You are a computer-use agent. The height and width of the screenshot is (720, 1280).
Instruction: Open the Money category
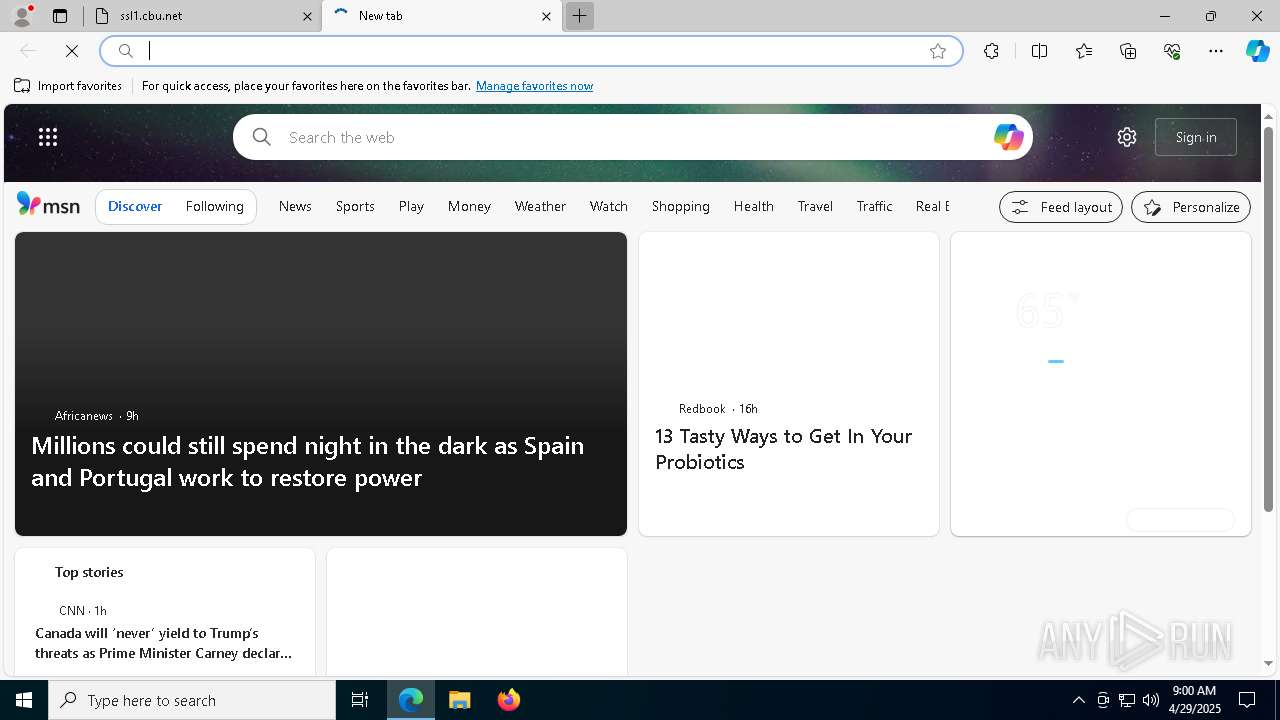pyautogui.click(x=469, y=206)
